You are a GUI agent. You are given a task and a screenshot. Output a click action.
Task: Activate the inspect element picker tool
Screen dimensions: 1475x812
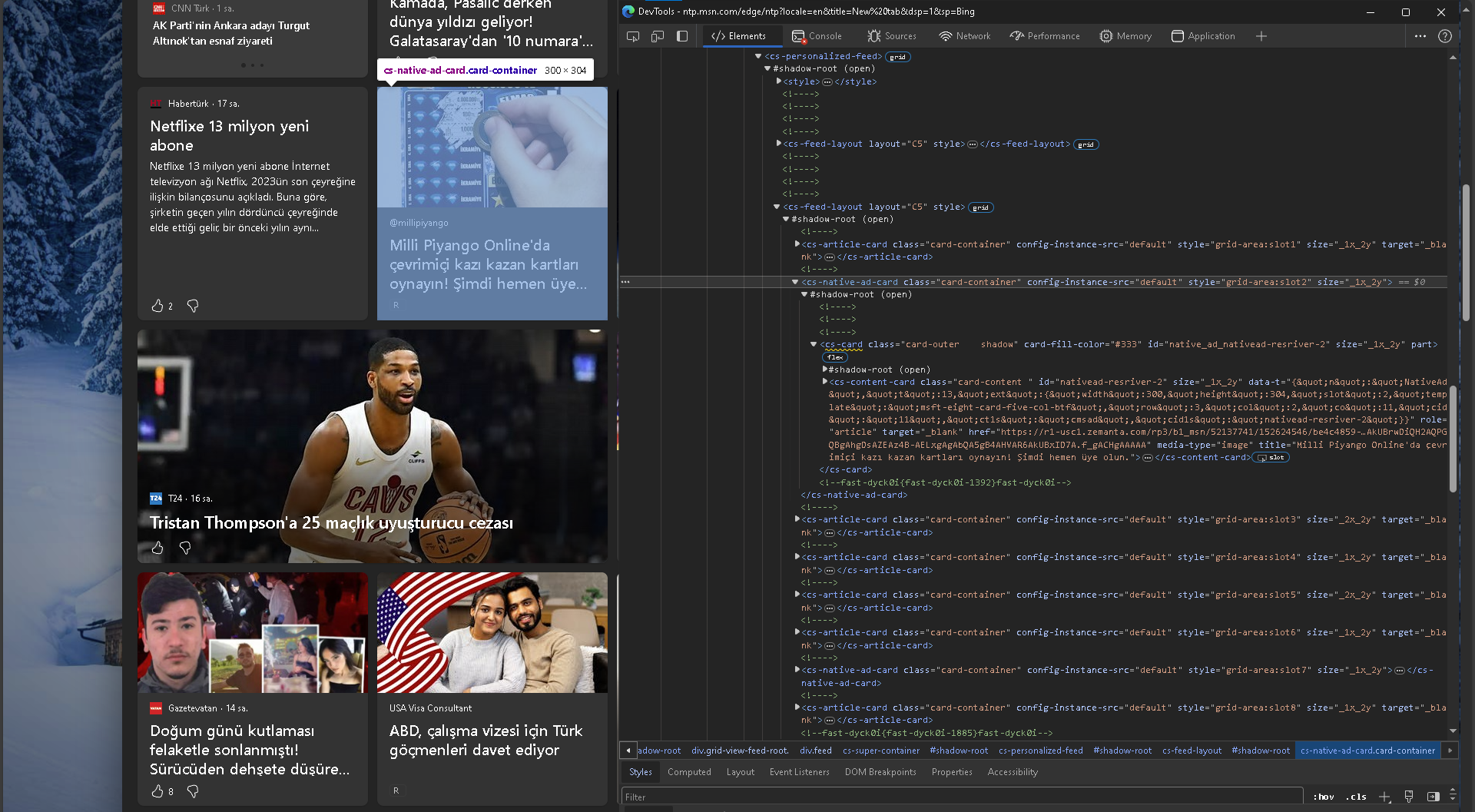(633, 36)
